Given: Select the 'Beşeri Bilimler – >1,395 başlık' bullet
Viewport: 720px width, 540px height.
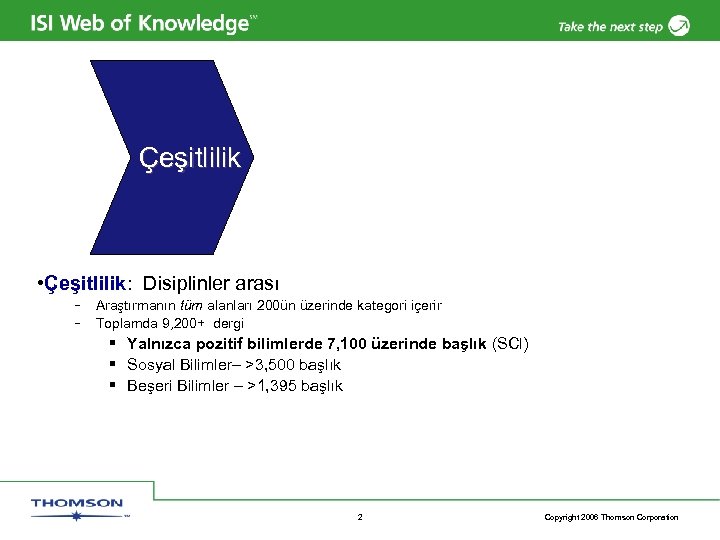Looking at the screenshot, I should (235, 386).
